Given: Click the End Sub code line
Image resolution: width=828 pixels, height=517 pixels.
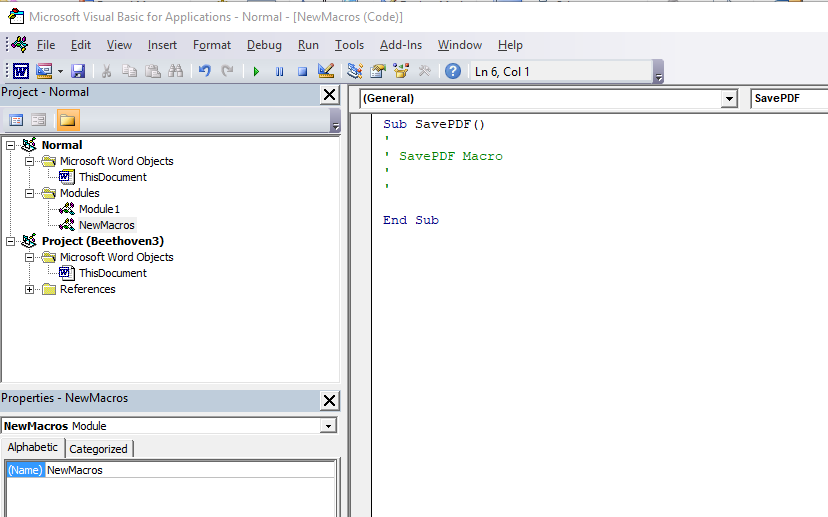Looking at the screenshot, I should [x=411, y=220].
